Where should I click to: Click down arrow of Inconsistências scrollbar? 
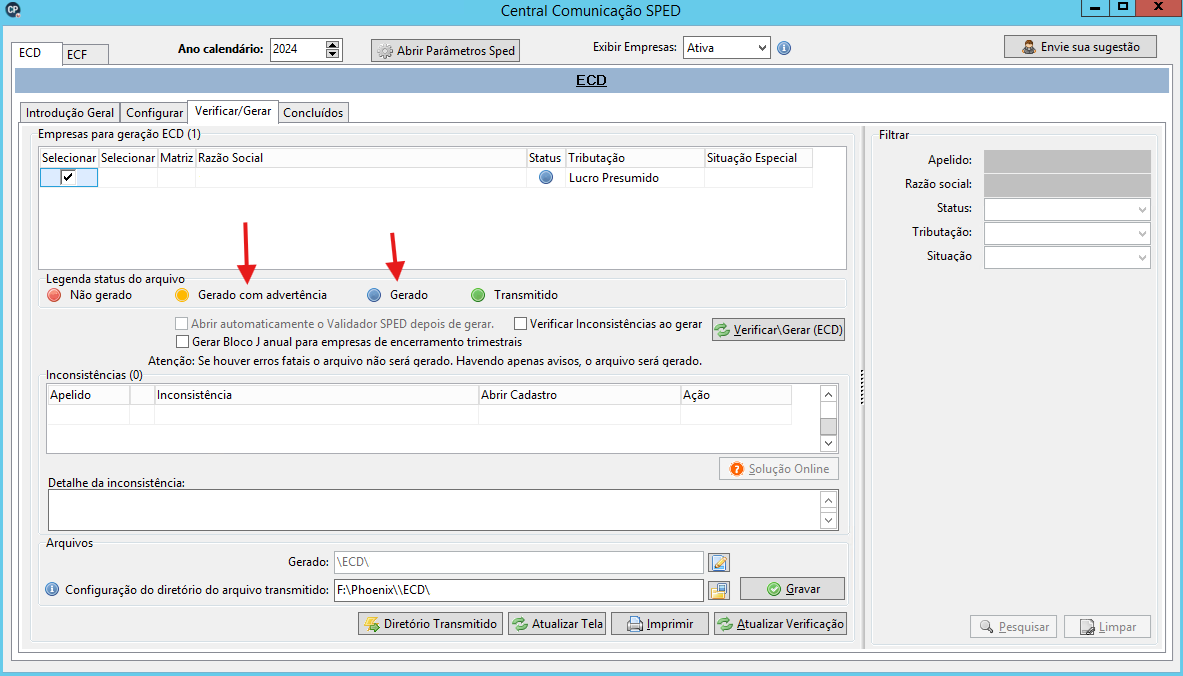coord(828,444)
